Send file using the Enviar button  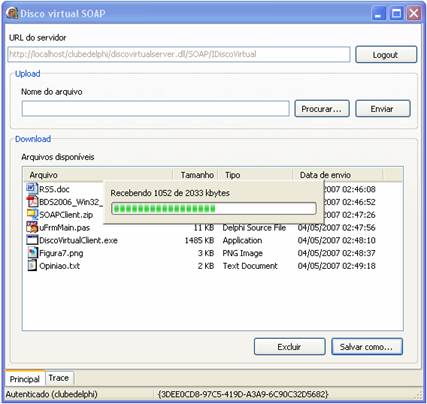click(x=383, y=109)
